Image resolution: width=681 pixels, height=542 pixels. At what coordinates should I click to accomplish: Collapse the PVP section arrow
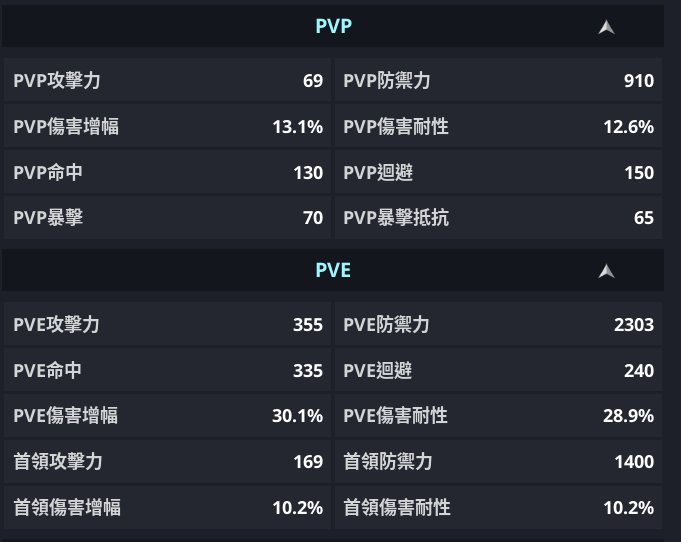point(606,27)
